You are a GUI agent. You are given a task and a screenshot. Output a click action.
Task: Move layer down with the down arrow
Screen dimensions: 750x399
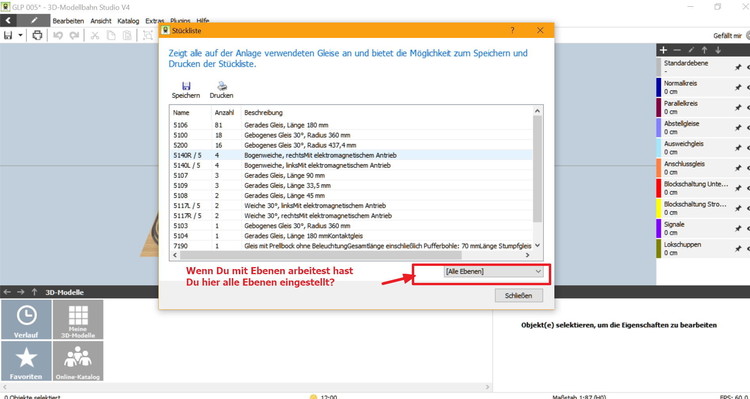coord(718,50)
